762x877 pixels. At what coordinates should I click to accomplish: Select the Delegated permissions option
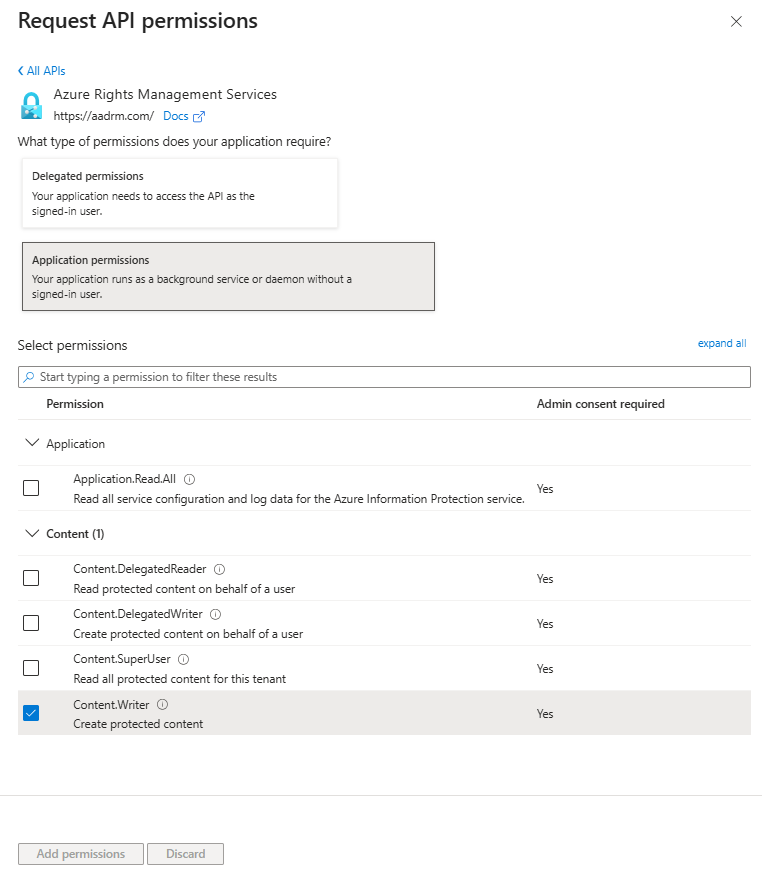pos(180,193)
